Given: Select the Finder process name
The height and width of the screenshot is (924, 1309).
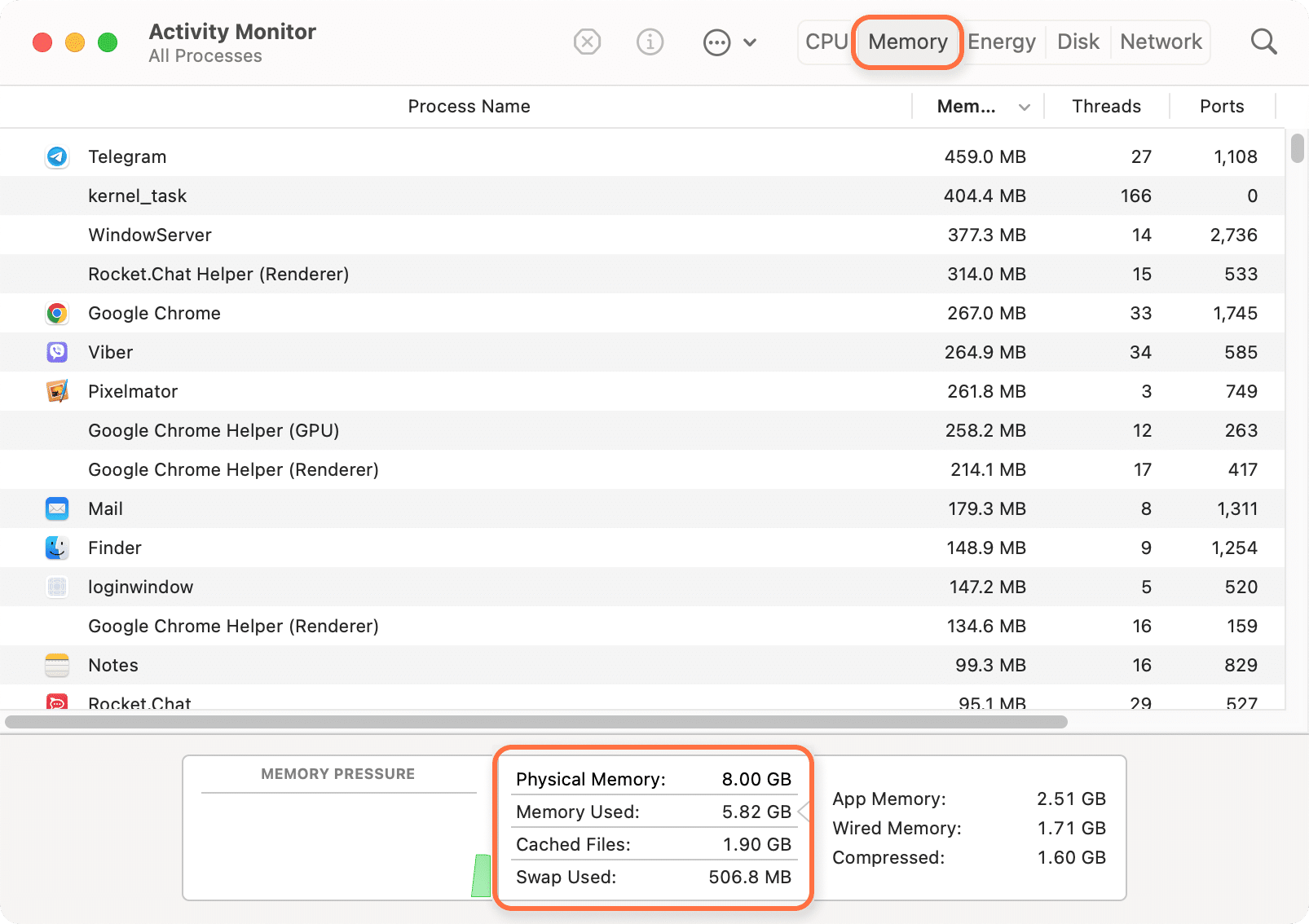Looking at the screenshot, I should pos(115,548).
